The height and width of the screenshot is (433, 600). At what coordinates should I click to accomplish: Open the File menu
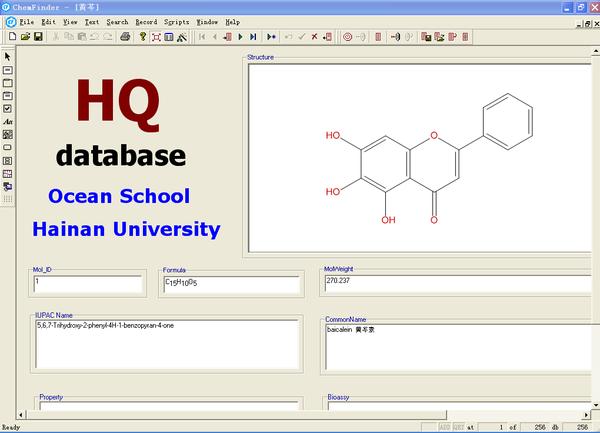point(27,22)
